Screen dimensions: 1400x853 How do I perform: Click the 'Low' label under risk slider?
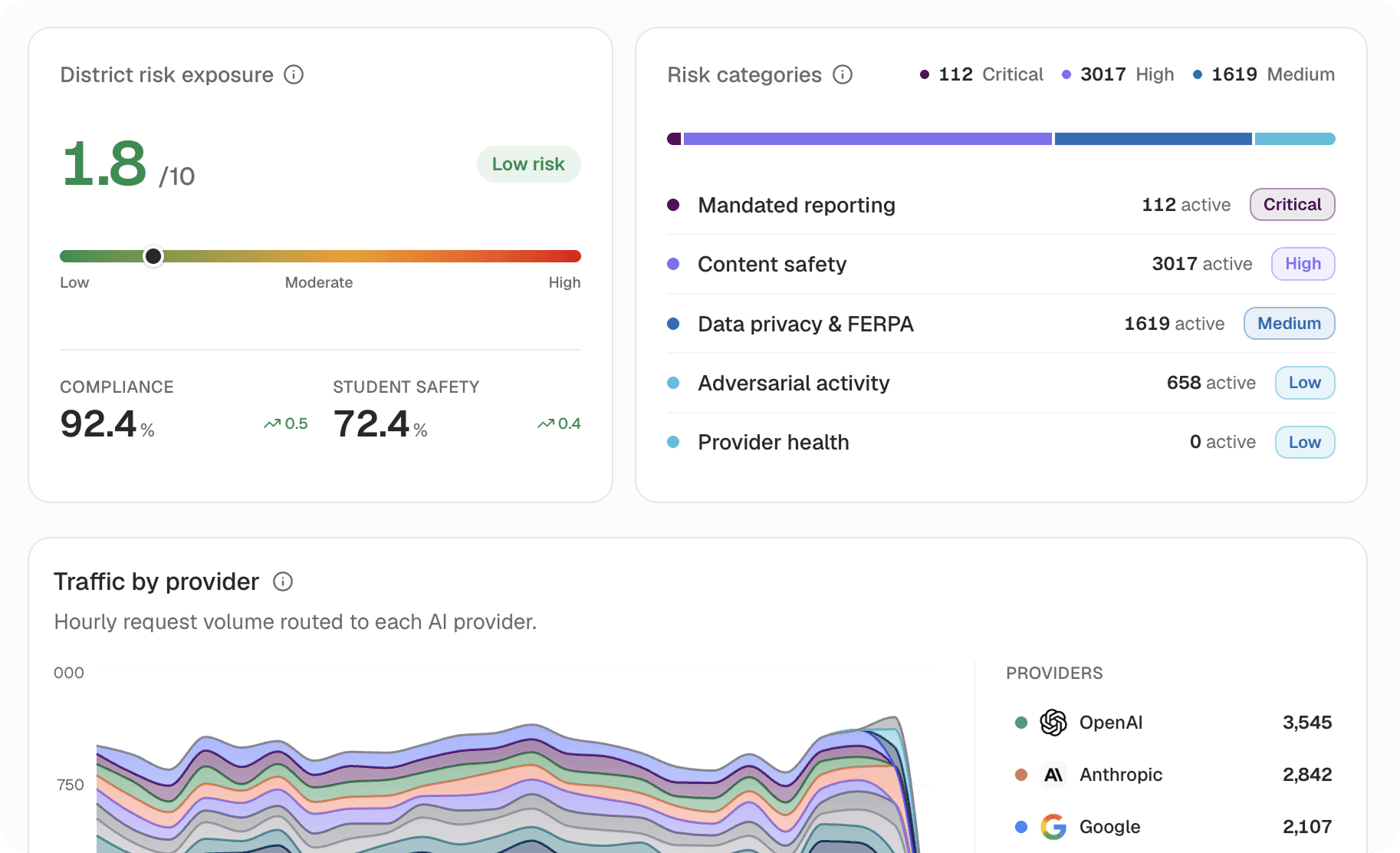coord(74,282)
